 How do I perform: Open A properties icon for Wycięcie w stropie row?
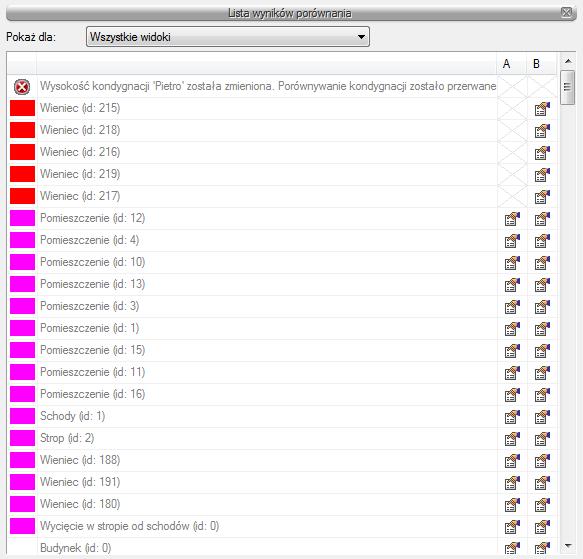[512, 526]
